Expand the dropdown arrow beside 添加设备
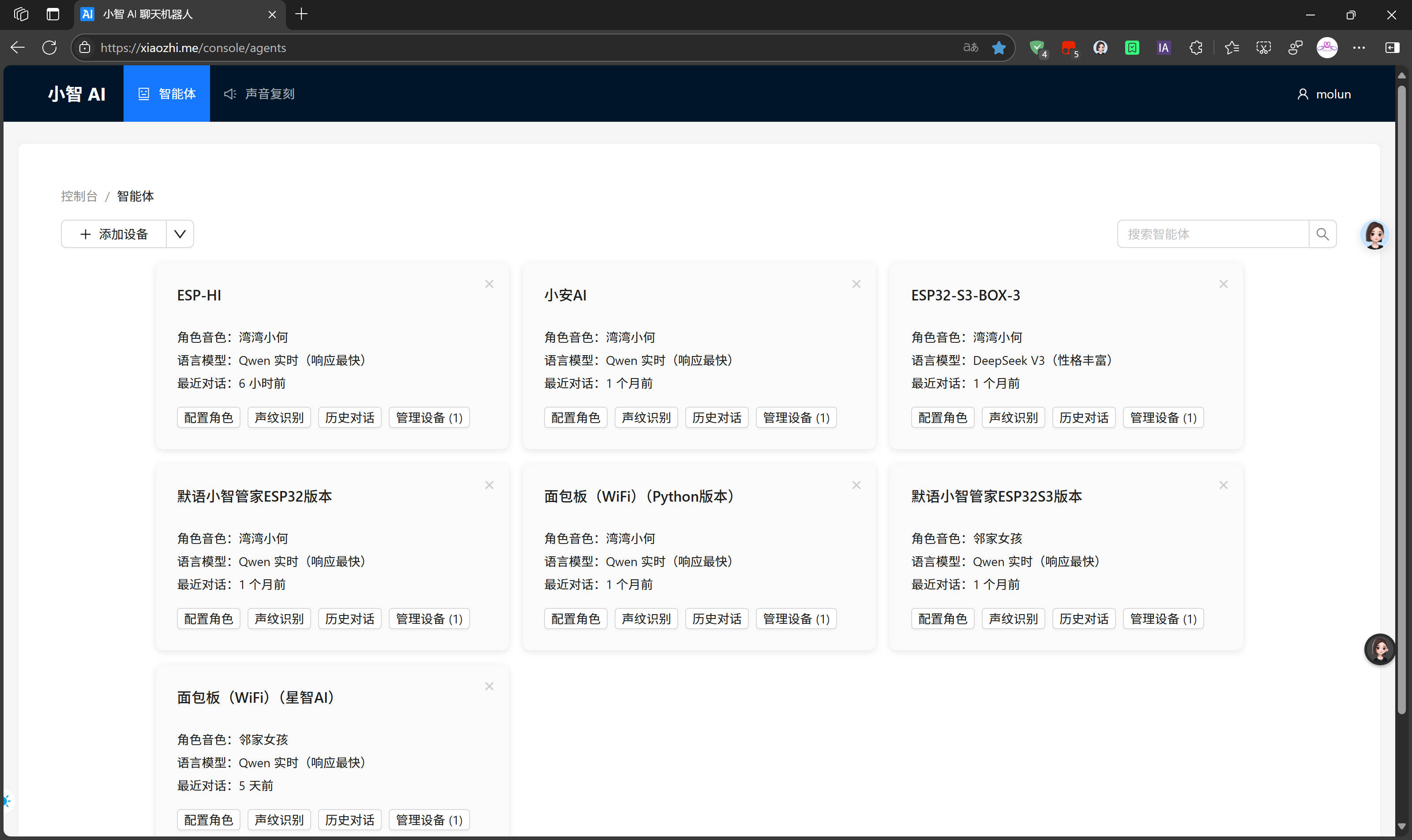Screen dimensions: 1412x840 tap(180, 234)
